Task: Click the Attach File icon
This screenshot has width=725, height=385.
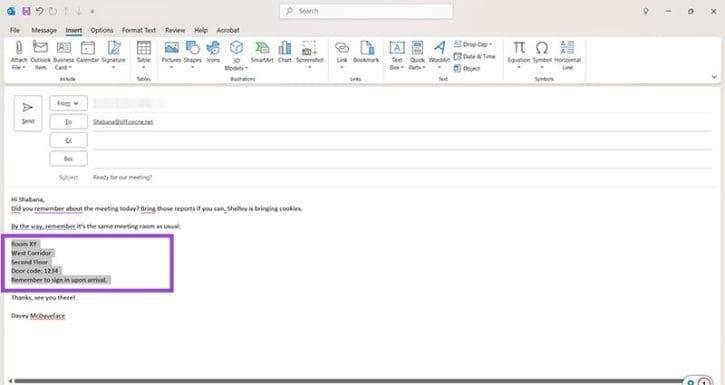Action: click(18, 55)
